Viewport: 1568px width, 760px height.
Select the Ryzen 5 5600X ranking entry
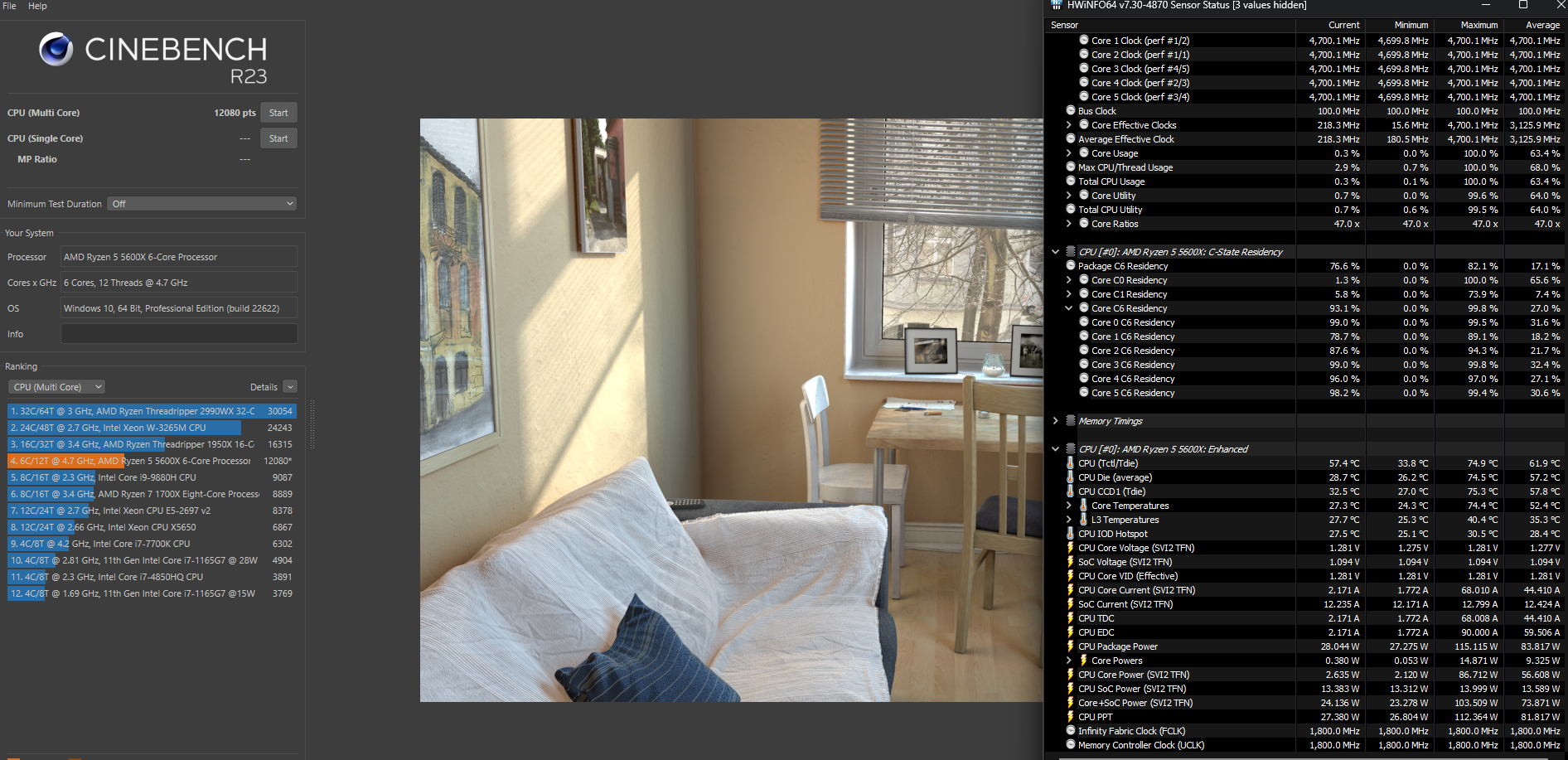(152, 461)
